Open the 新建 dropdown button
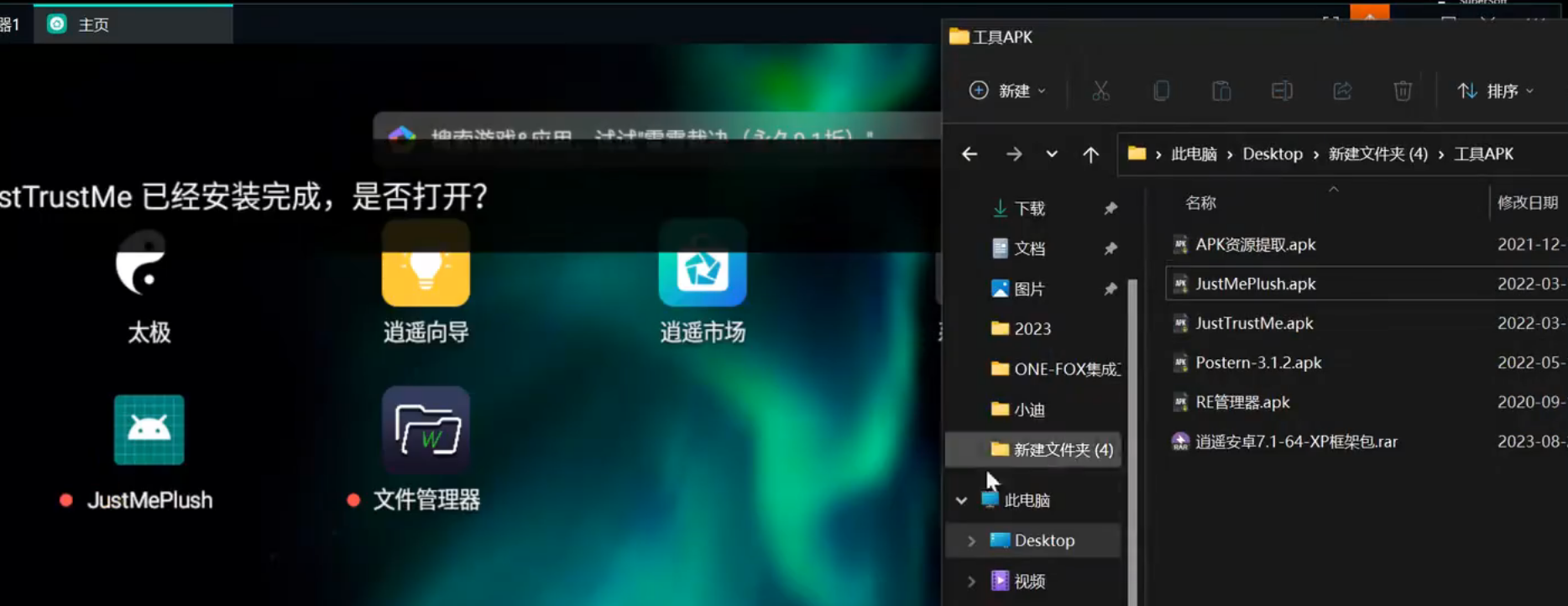 click(1007, 91)
